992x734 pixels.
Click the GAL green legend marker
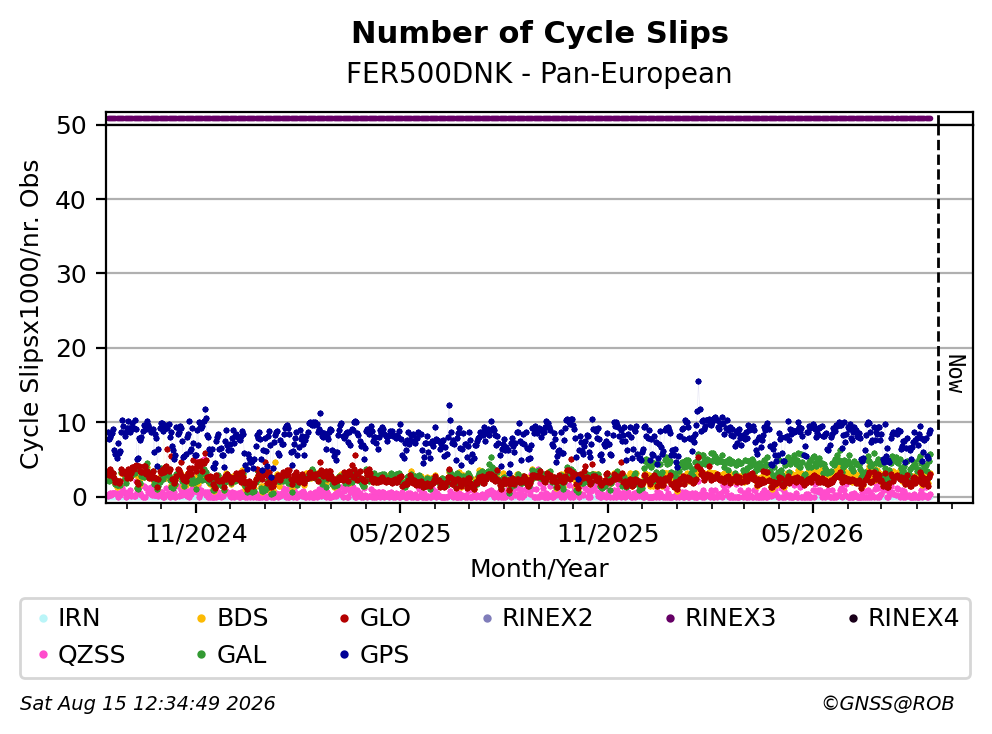202,655
